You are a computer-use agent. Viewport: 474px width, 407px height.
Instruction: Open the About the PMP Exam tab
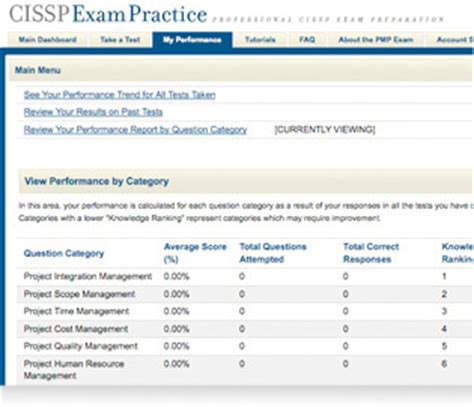(x=376, y=40)
